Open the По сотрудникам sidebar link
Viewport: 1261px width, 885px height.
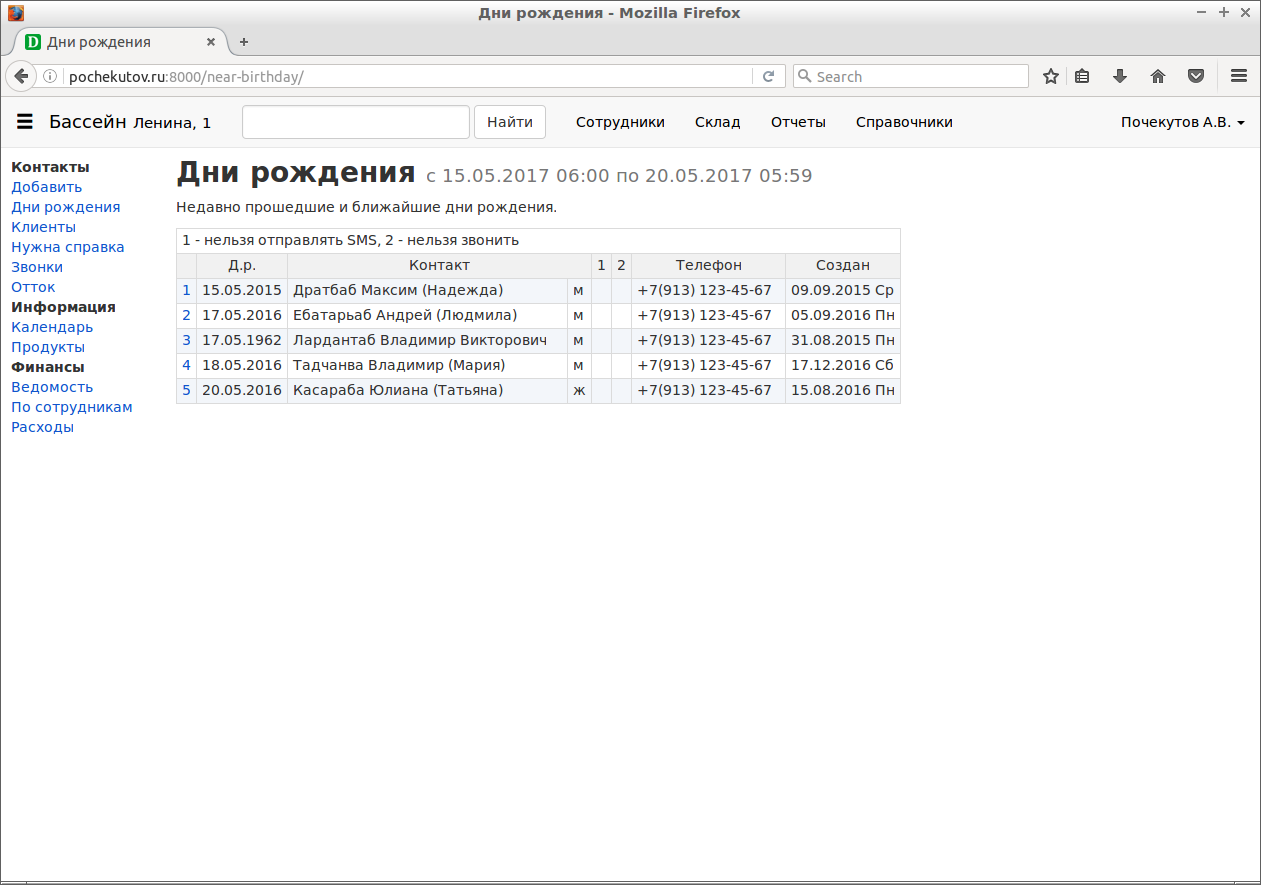click(x=72, y=407)
